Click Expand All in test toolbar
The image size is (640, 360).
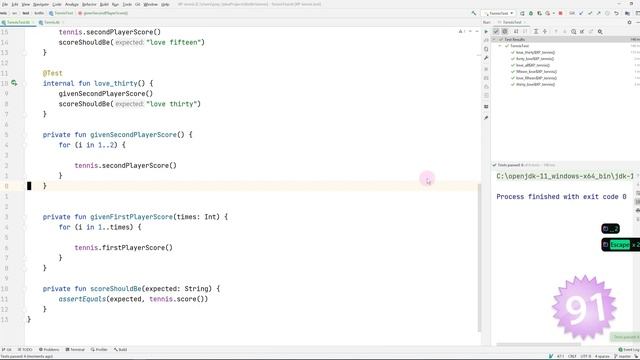coord(536,31)
